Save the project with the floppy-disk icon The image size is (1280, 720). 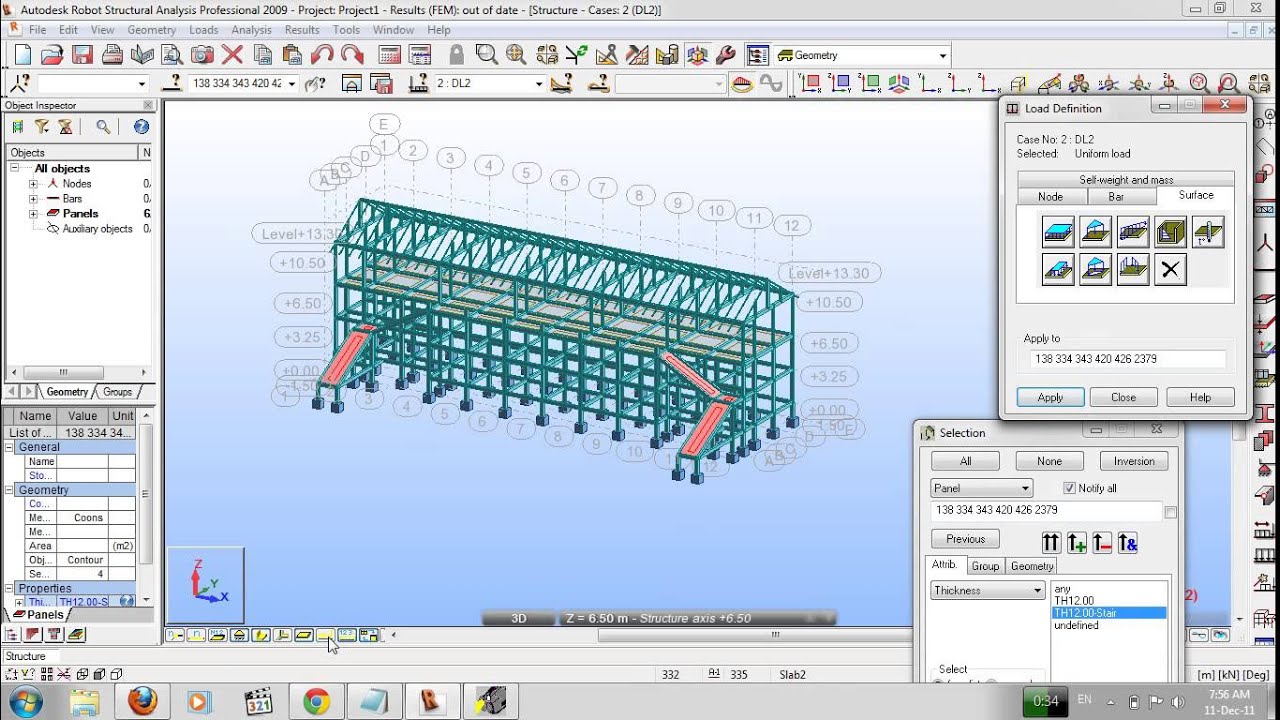point(82,55)
